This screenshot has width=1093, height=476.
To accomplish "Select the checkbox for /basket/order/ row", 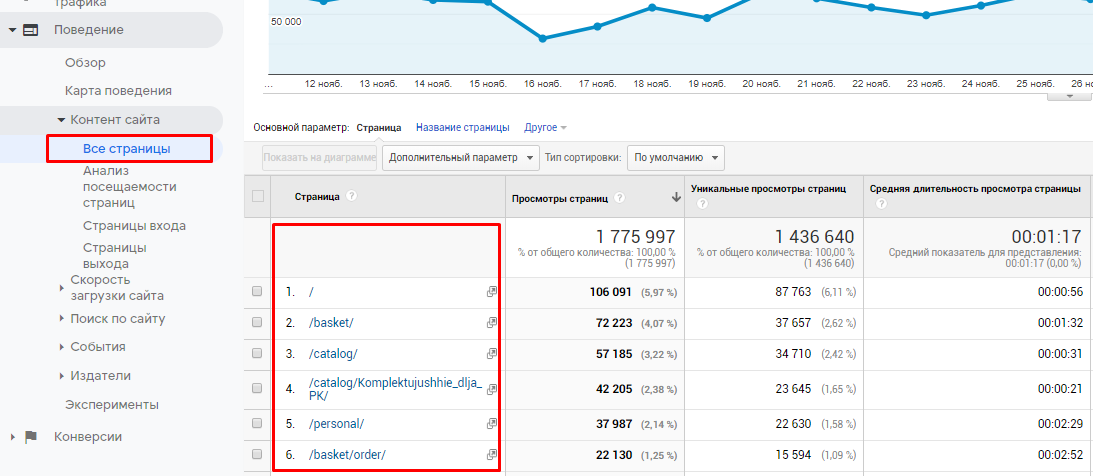I will tap(257, 454).
